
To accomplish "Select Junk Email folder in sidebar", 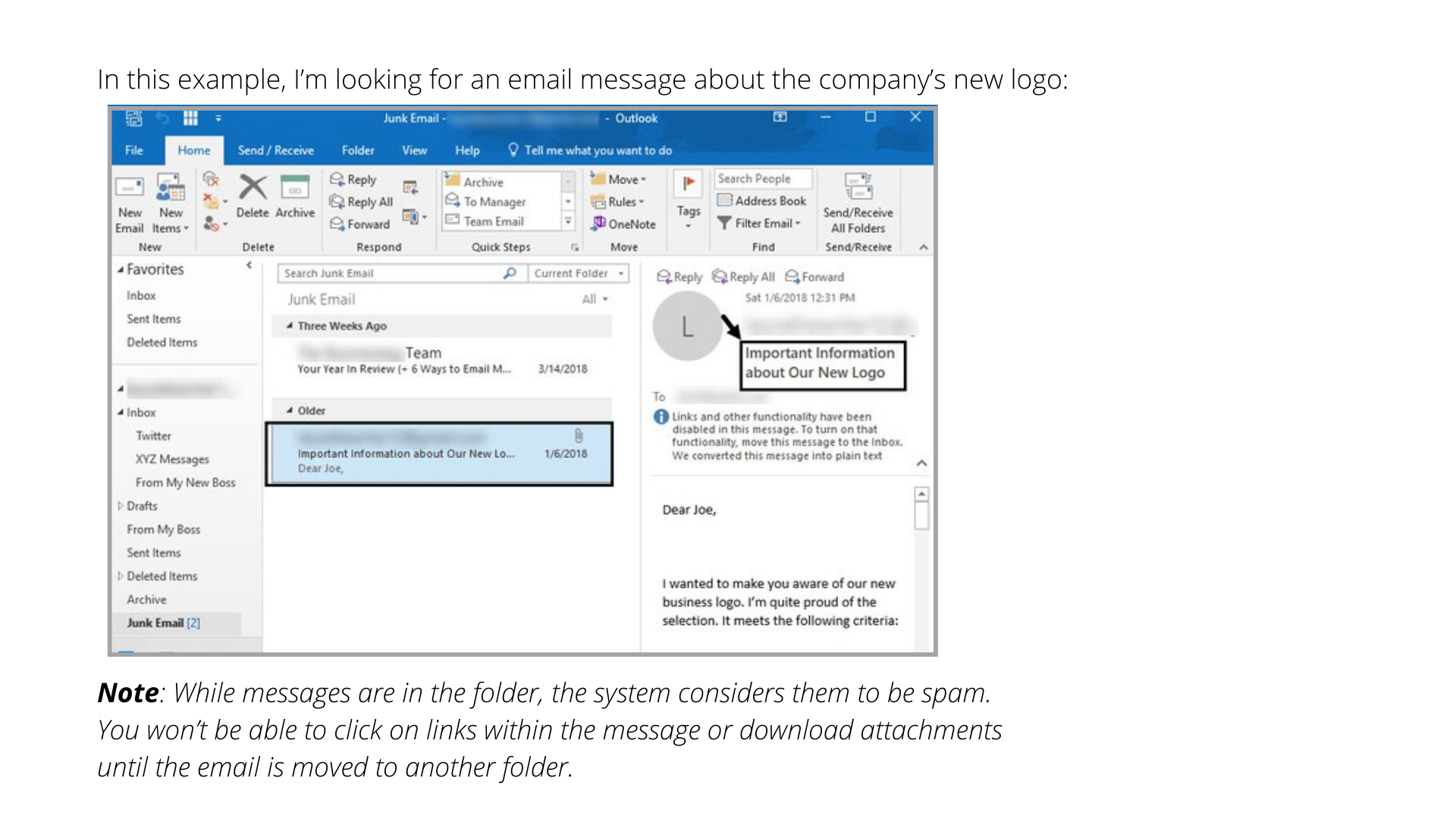I will click(x=155, y=623).
